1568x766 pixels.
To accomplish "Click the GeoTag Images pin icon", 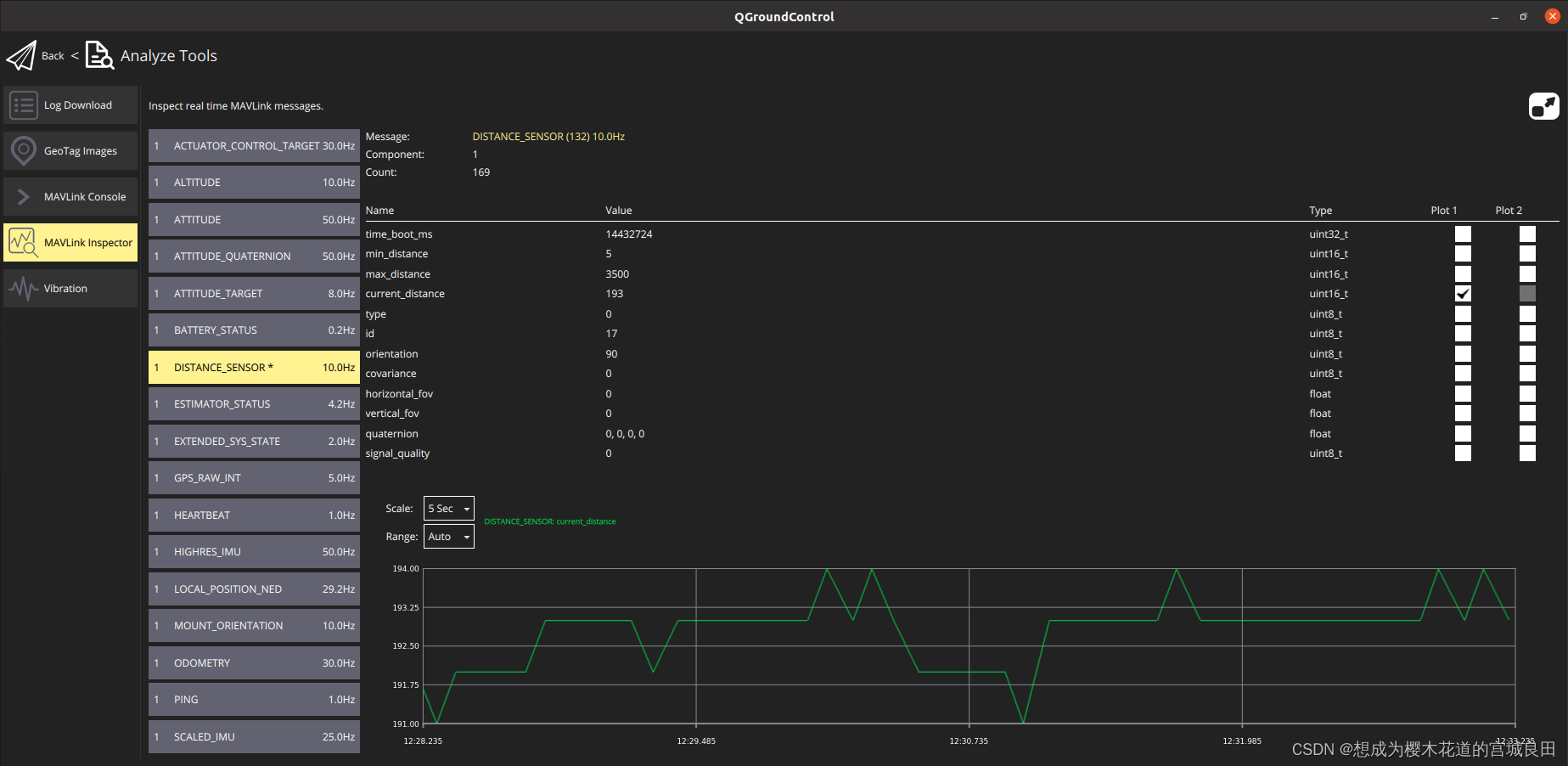I will (24, 151).
